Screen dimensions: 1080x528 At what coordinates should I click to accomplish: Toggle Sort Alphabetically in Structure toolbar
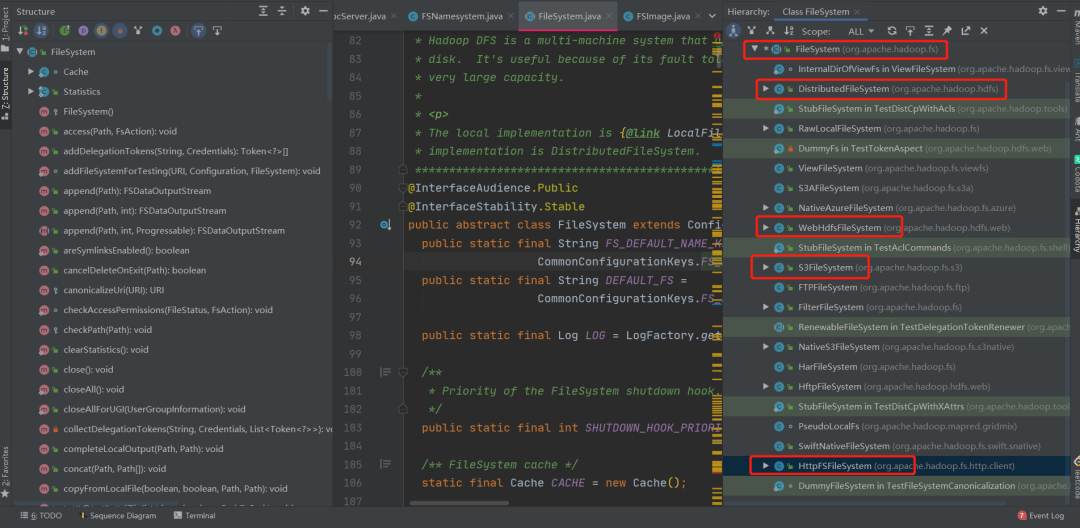coord(41,31)
